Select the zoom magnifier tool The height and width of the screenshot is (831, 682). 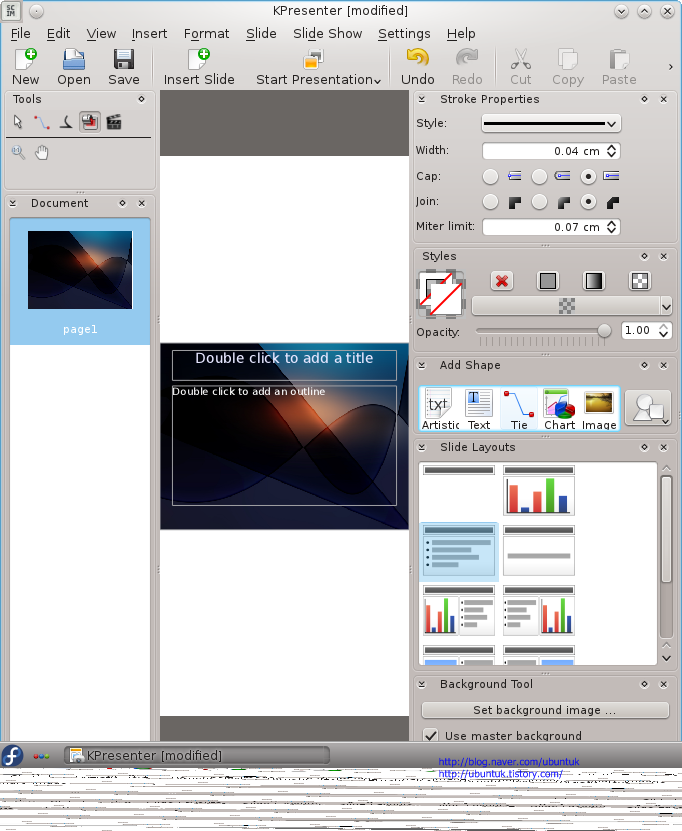[x=18, y=153]
